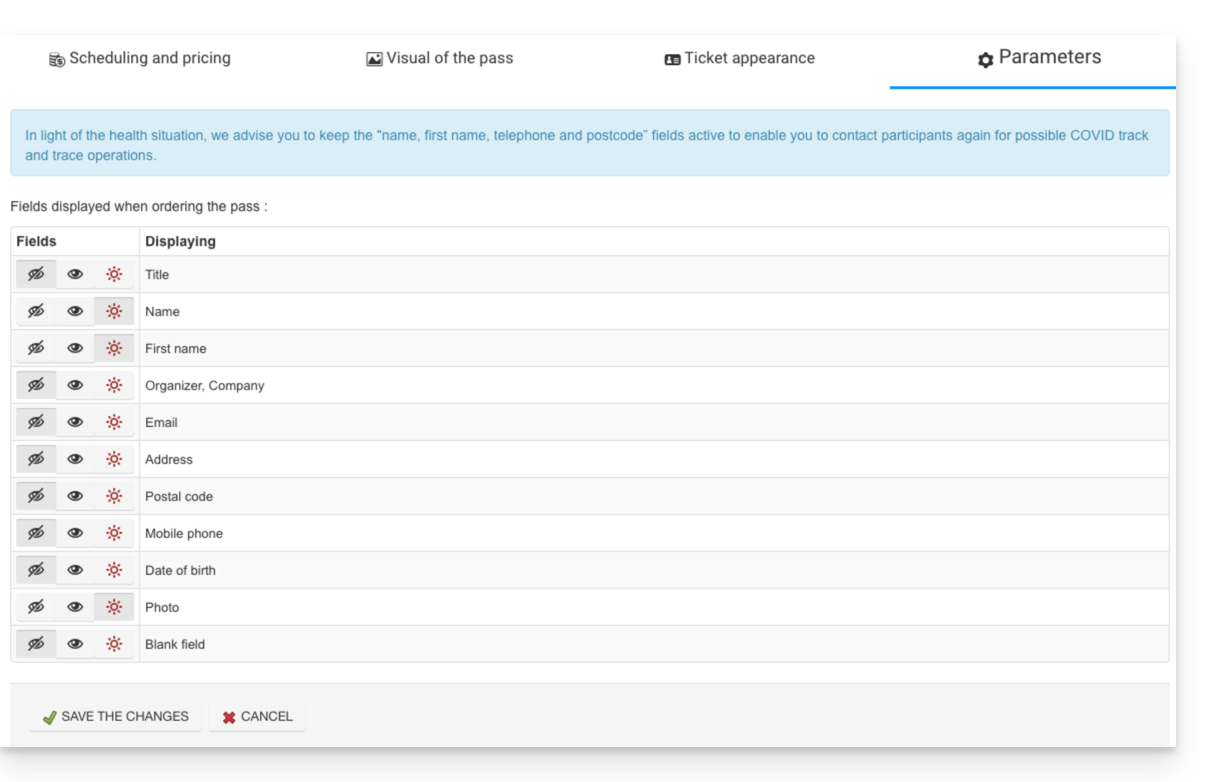Set Date of birth as required
Viewport: 1211px width, 782px height.
pyautogui.click(x=114, y=570)
